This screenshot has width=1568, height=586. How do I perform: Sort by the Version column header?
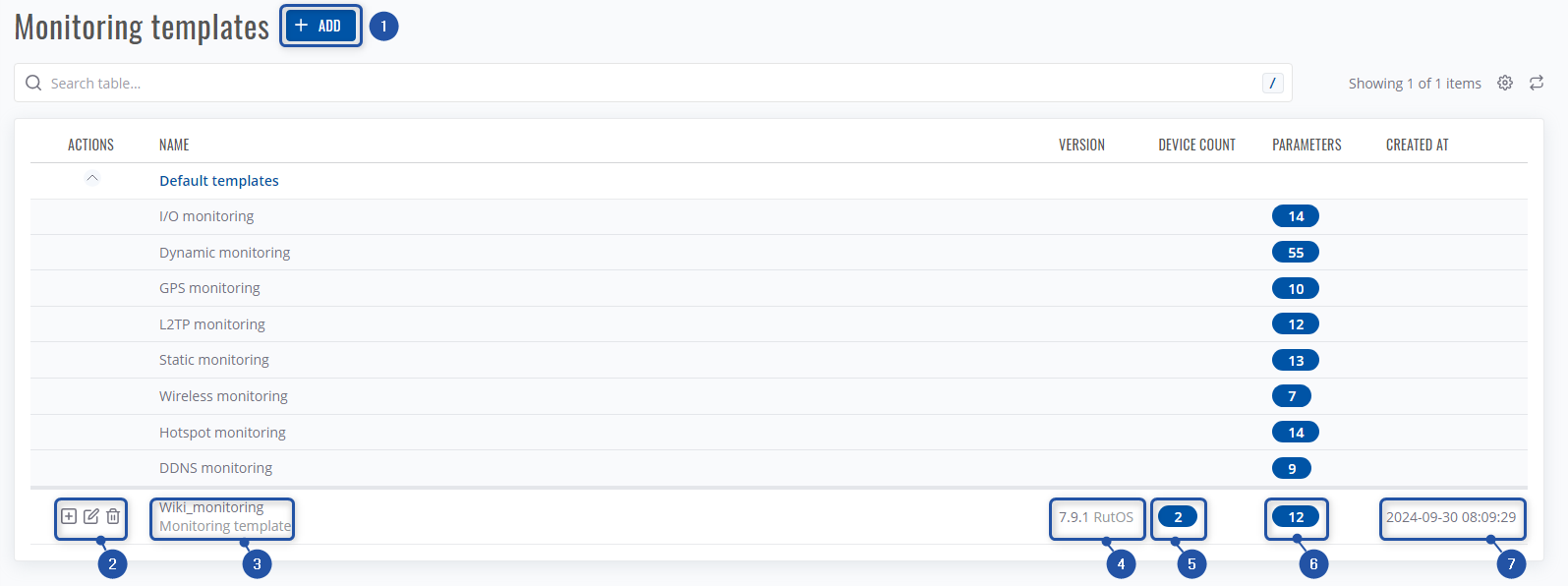coord(1081,145)
